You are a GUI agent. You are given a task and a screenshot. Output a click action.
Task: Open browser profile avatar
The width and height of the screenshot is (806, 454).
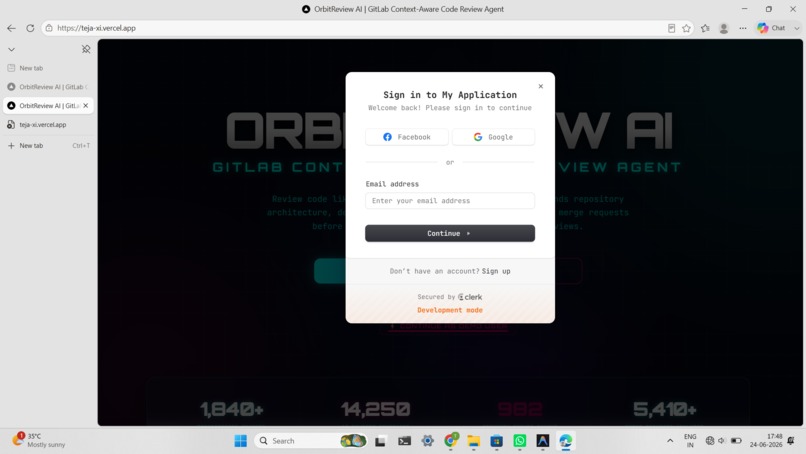[x=724, y=28]
